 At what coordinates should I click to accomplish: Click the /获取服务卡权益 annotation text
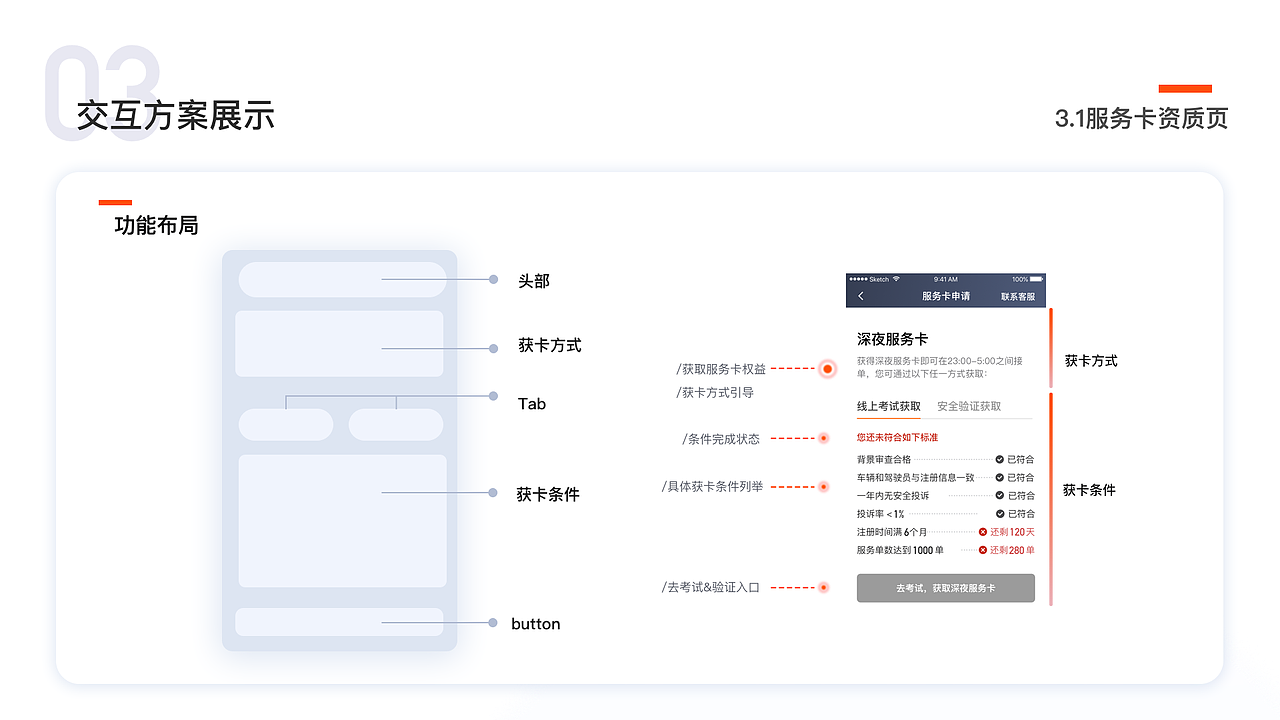coord(721,369)
